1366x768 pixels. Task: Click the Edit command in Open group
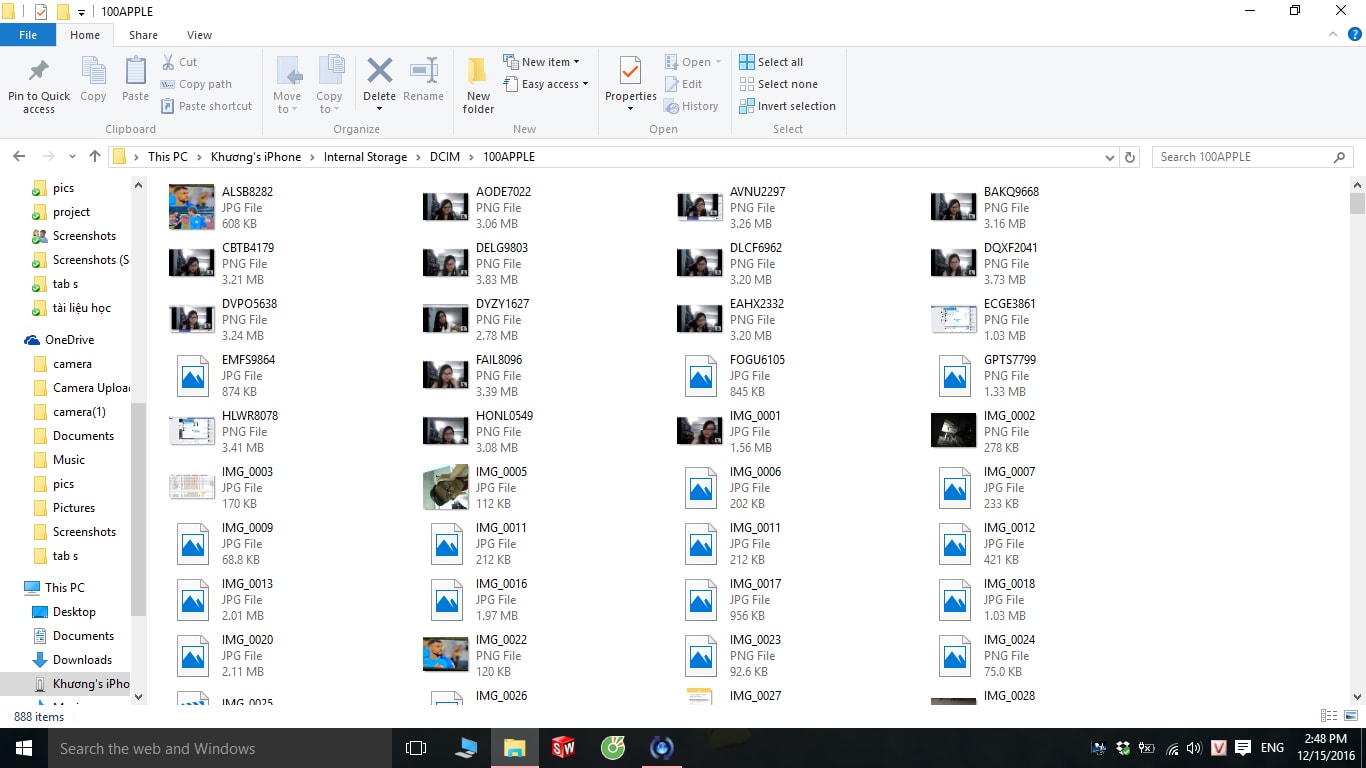[683, 84]
